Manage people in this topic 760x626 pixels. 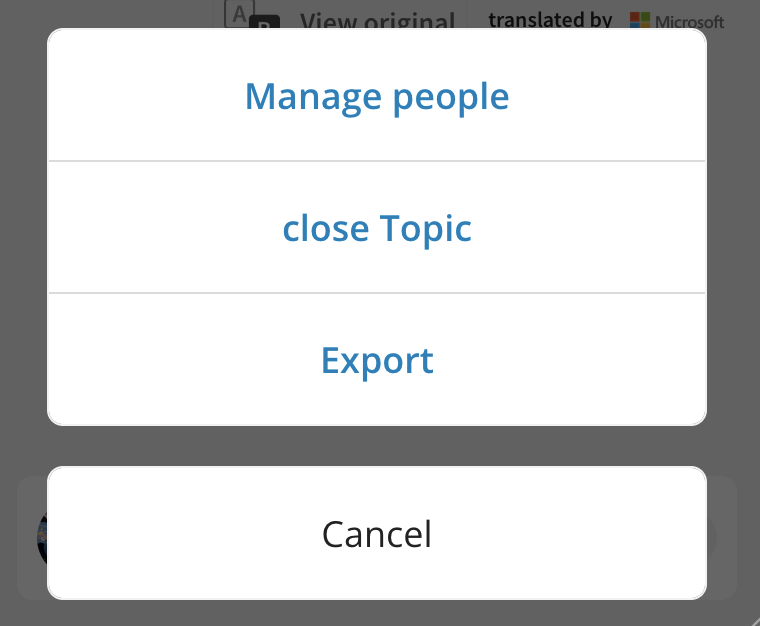[x=377, y=95]
